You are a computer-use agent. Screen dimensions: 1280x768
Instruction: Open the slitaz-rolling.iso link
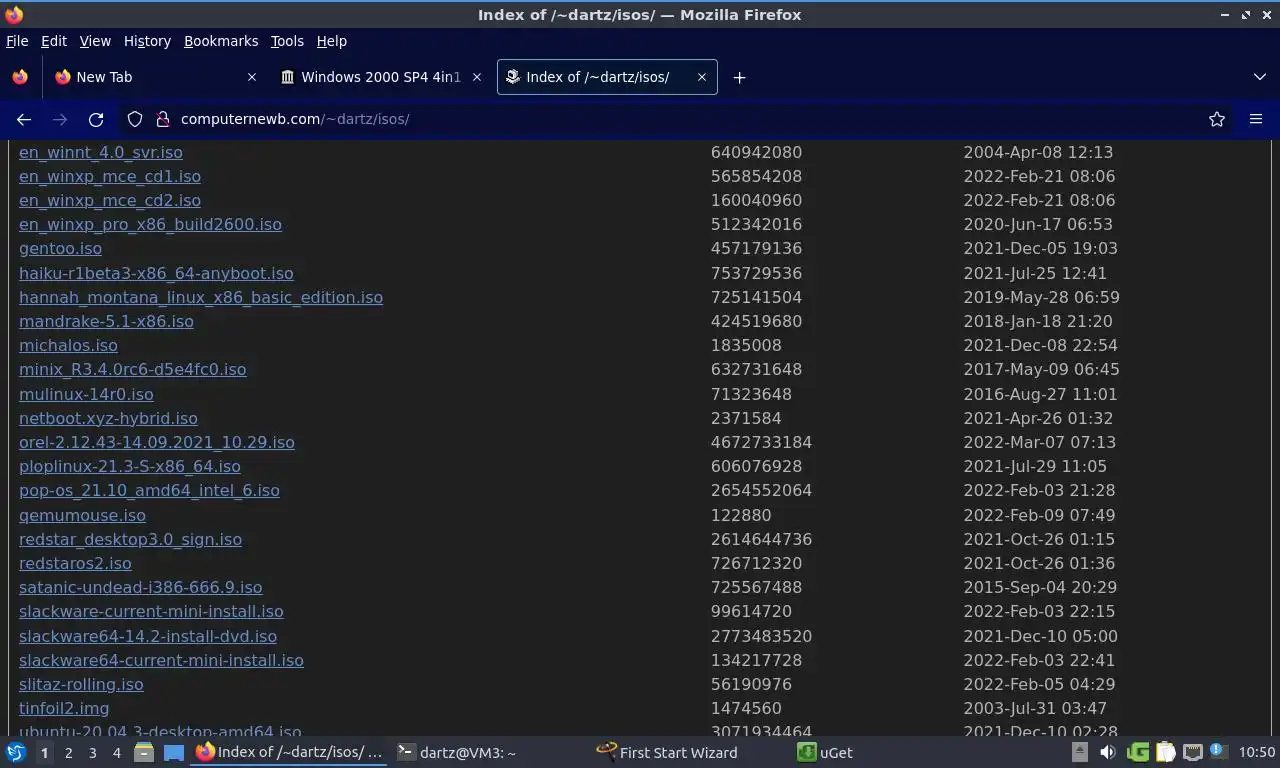(x=81, y=685)
